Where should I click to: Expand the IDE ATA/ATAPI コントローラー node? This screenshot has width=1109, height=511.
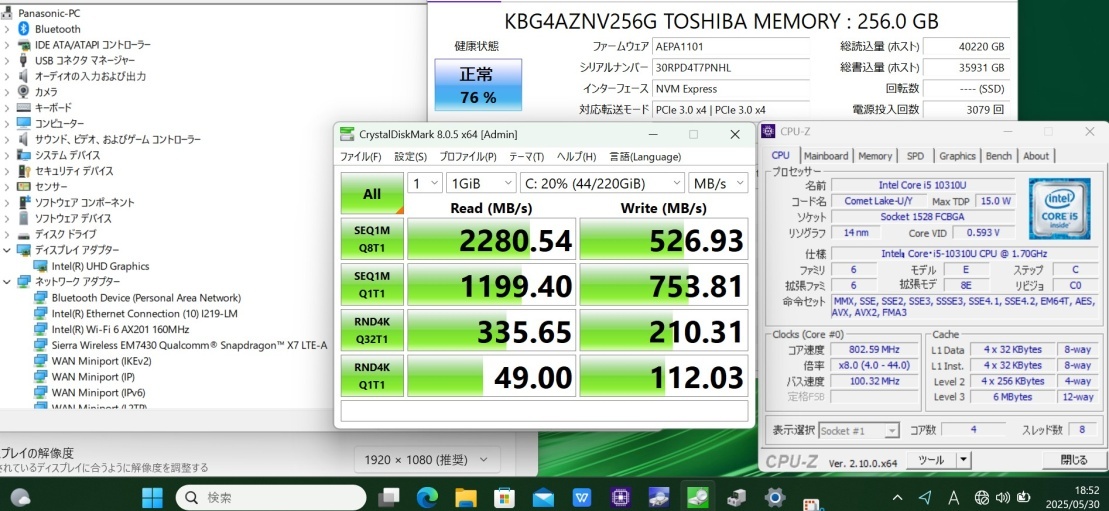pos(7,45)
